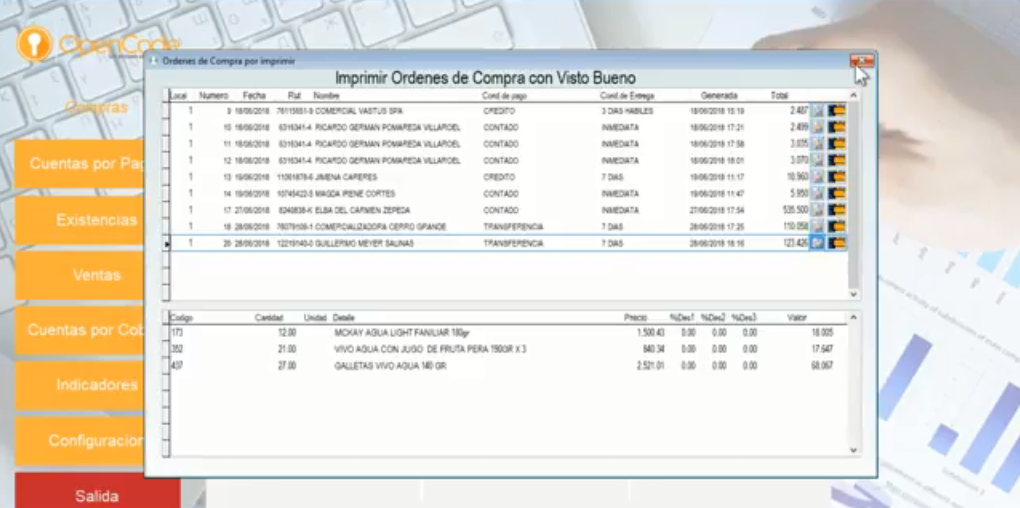Image resolution: width=1020 pixels, height=508 pixels.
Task: Open the Cuentas por Pagar menu button
Action: 79,163
